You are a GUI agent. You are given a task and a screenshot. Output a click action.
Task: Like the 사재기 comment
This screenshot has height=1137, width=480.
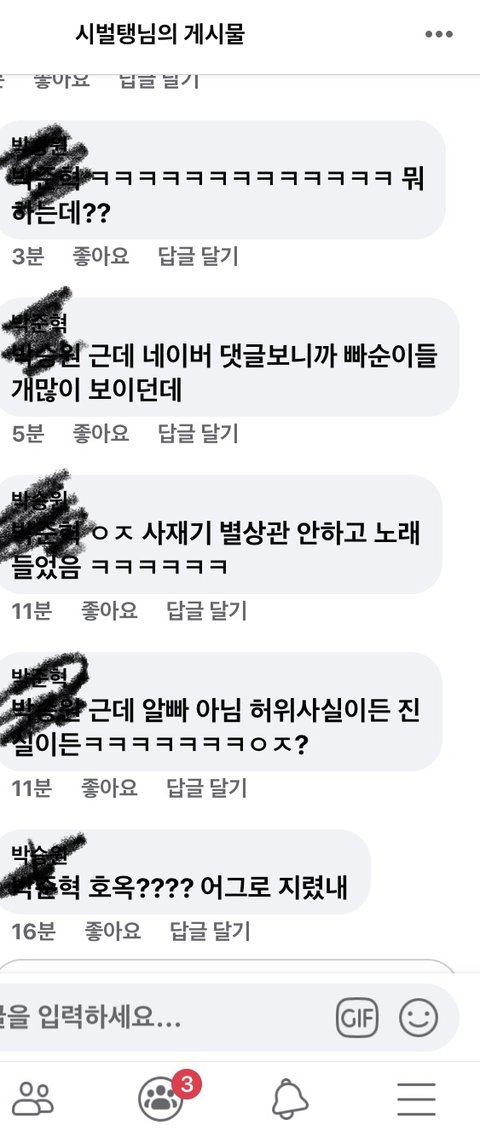109,611
